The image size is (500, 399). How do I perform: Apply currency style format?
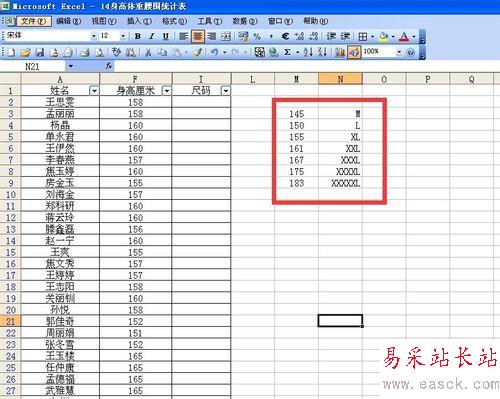click(243, 36)
